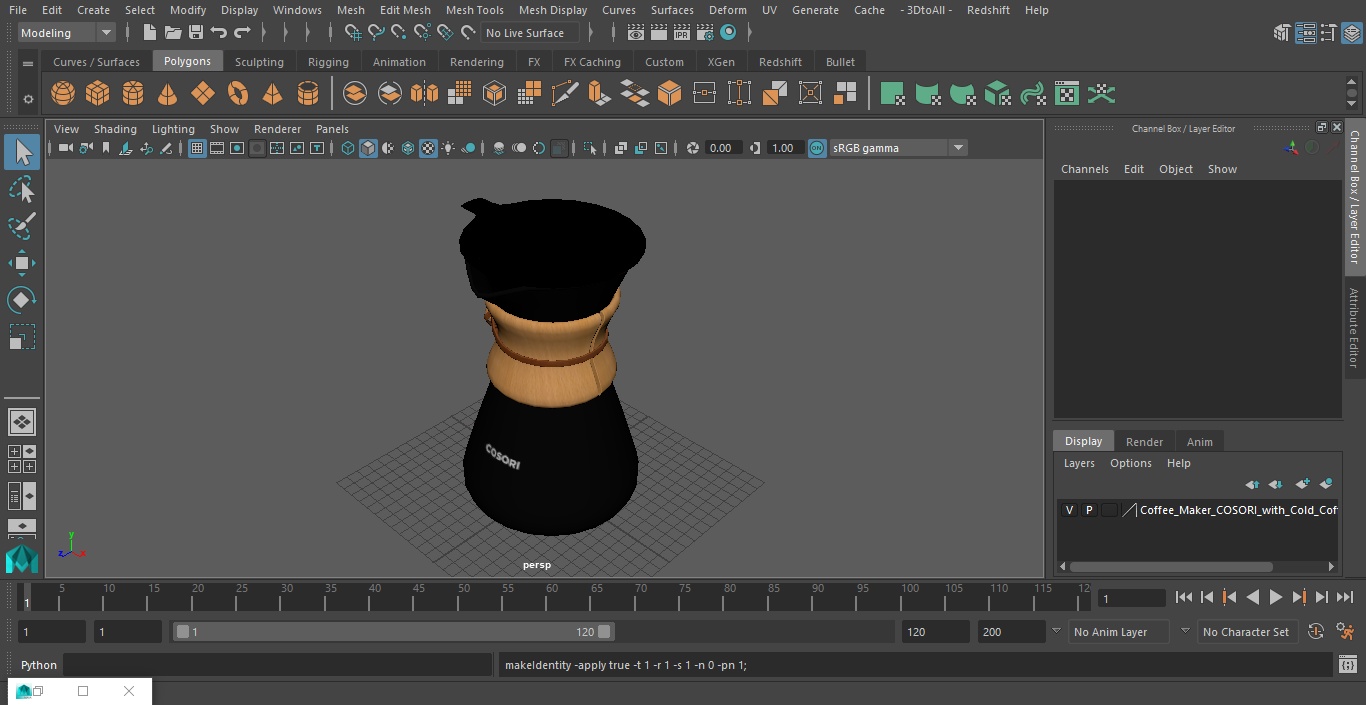Play the animation forward
Viewport: 1366px width, 705px height.
pyautogui.click(x=1276, y=597)
